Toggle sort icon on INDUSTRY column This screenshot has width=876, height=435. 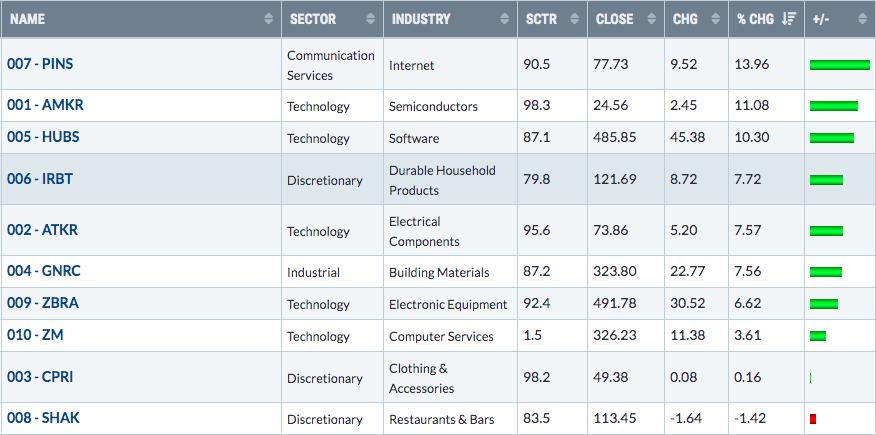[x=504, y=19]
